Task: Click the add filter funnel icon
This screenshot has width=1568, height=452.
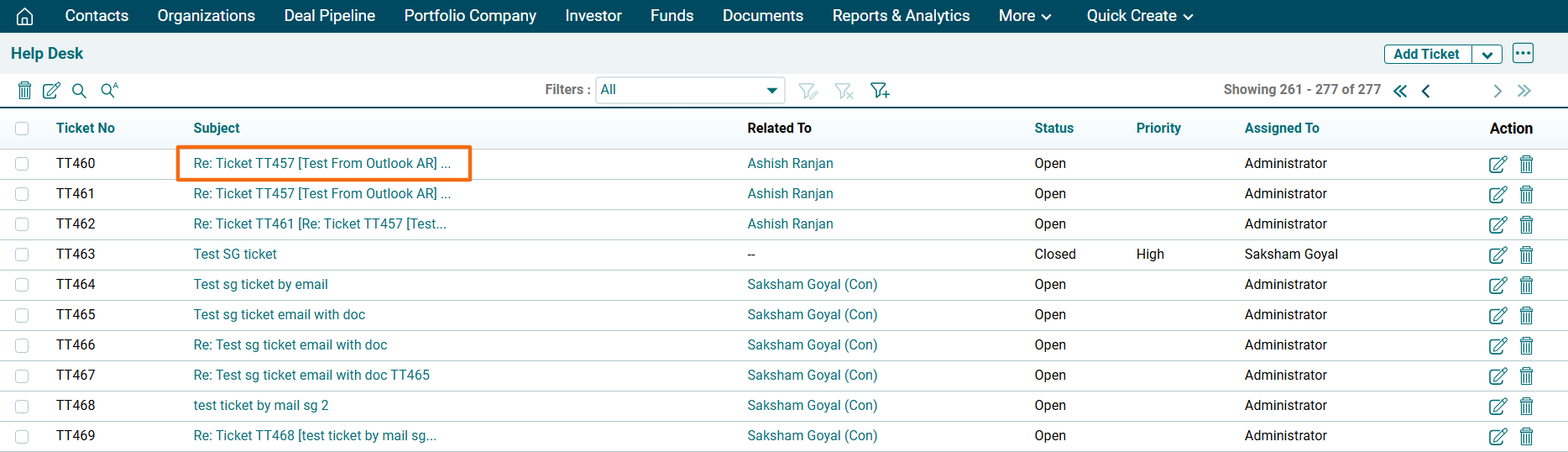Action: [880, 90]
